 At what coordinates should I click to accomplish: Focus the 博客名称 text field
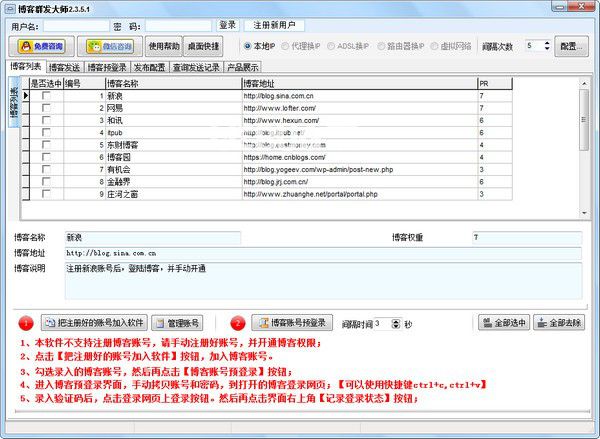click(x=153, y=238)
